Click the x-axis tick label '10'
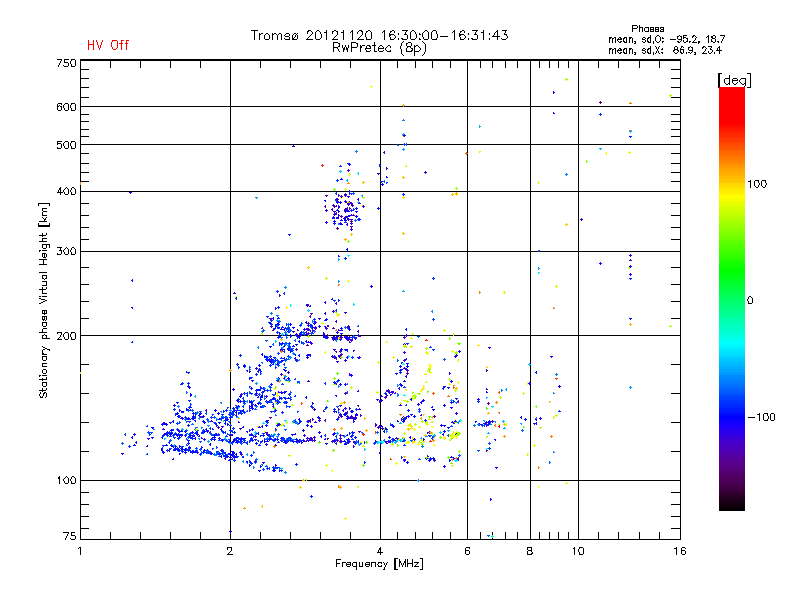The width and height of the screenshot is (800, 600). tap(578, 551)
